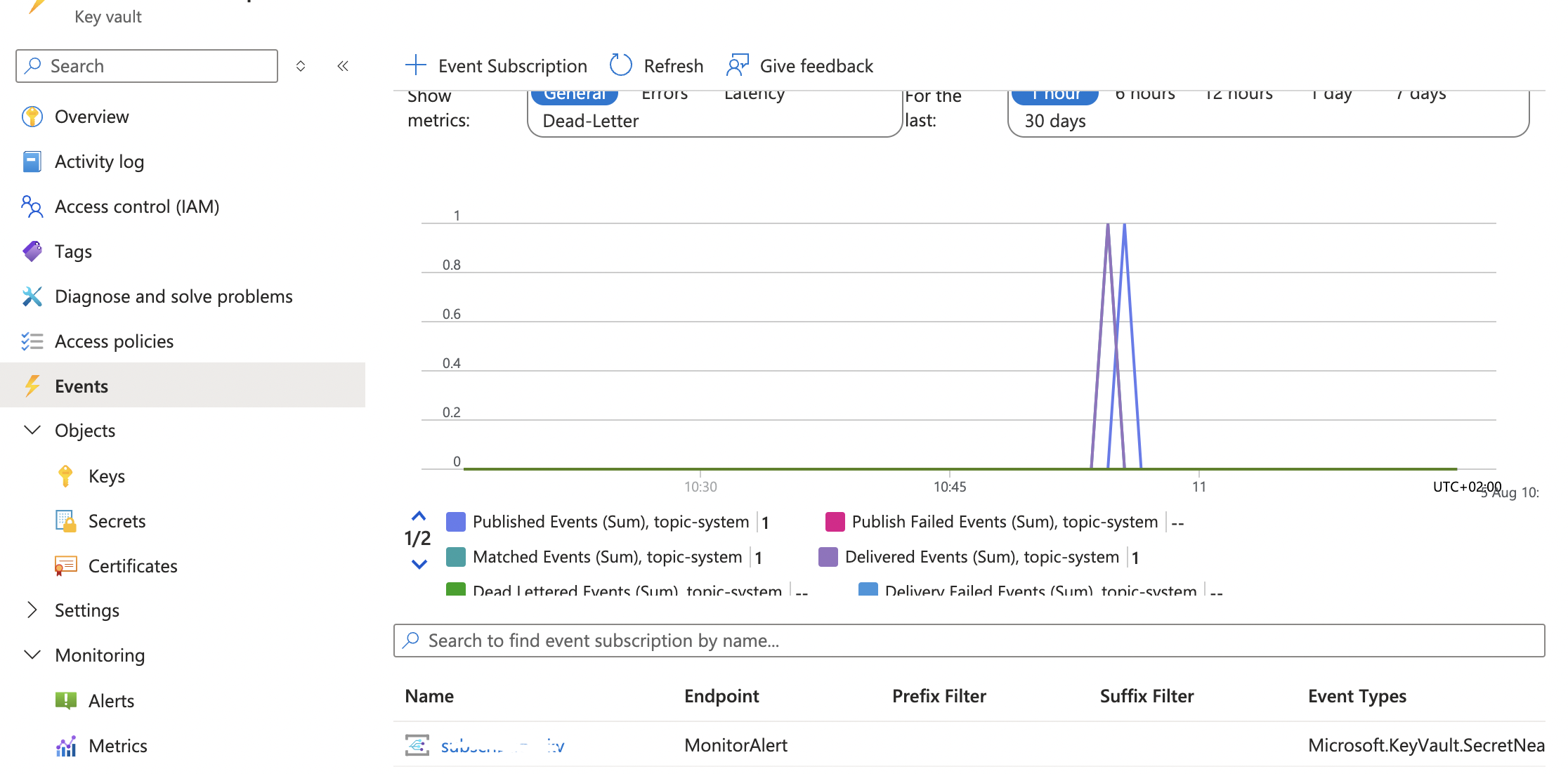The width and height of the screenshot is (1568, 774).
Task: Click the Prefix Filter column header
Action: coord(939,696)
